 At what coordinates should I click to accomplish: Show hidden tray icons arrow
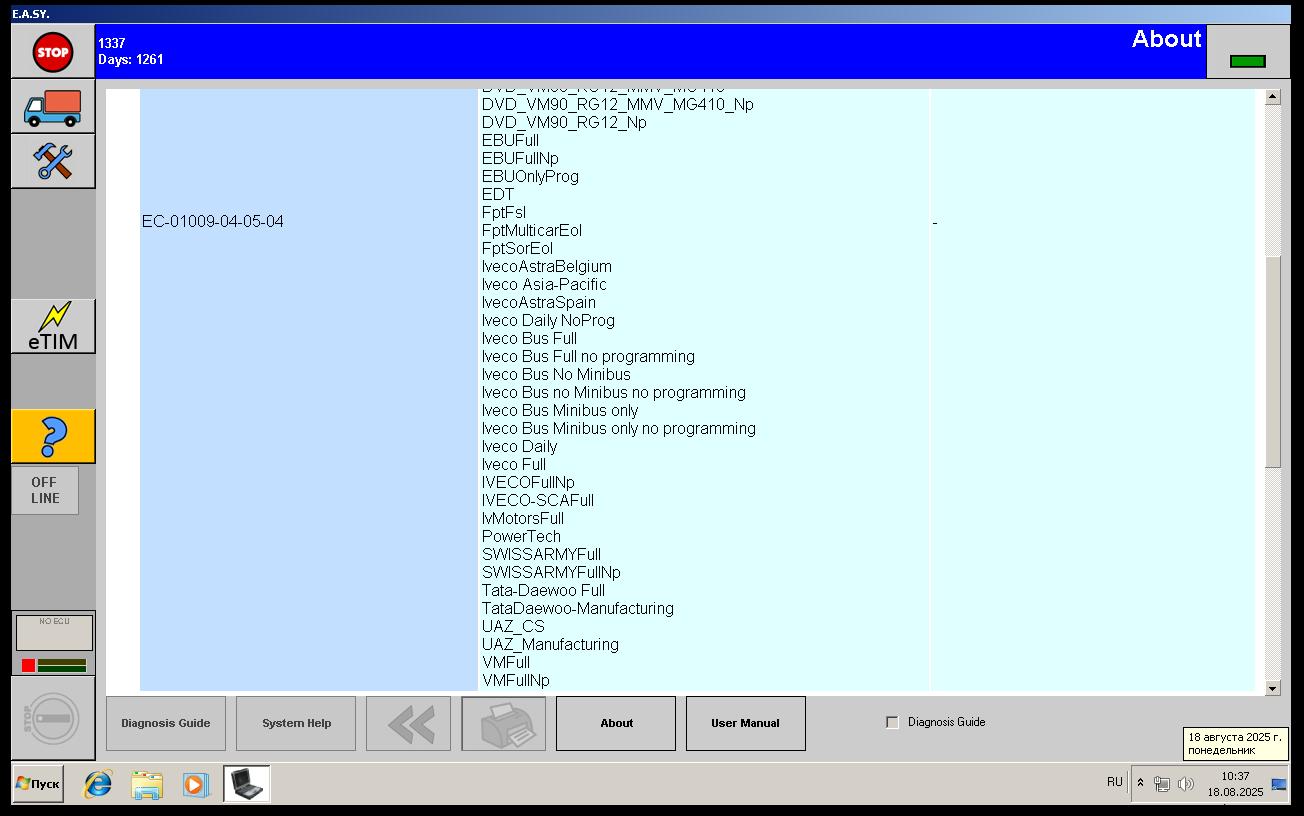[x=1140, y=784]
